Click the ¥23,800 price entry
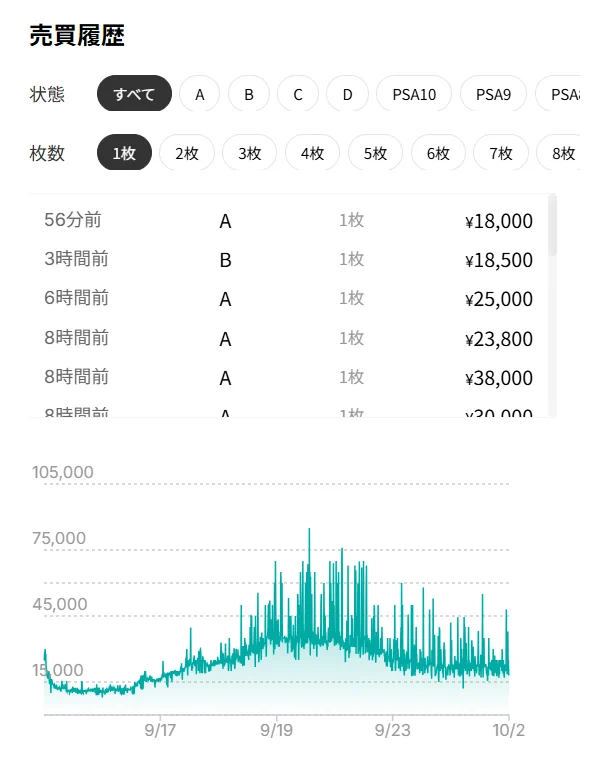Image resolution: width=596 pixels, height=761 pixels. click(x=498, y=339)
